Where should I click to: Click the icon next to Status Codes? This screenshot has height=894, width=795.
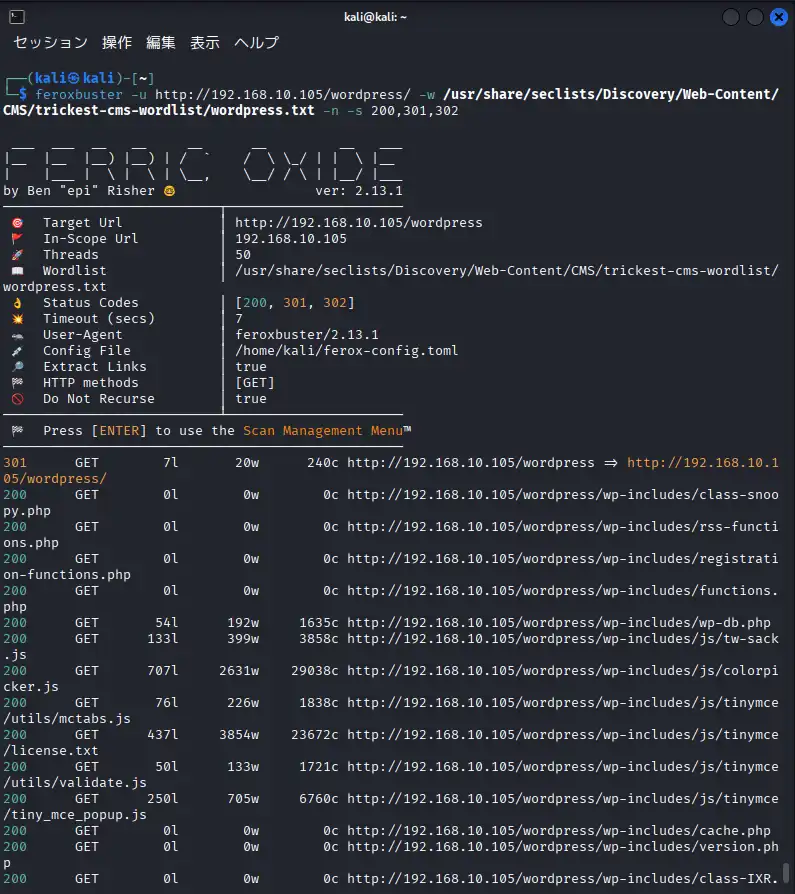pos(17,303)
